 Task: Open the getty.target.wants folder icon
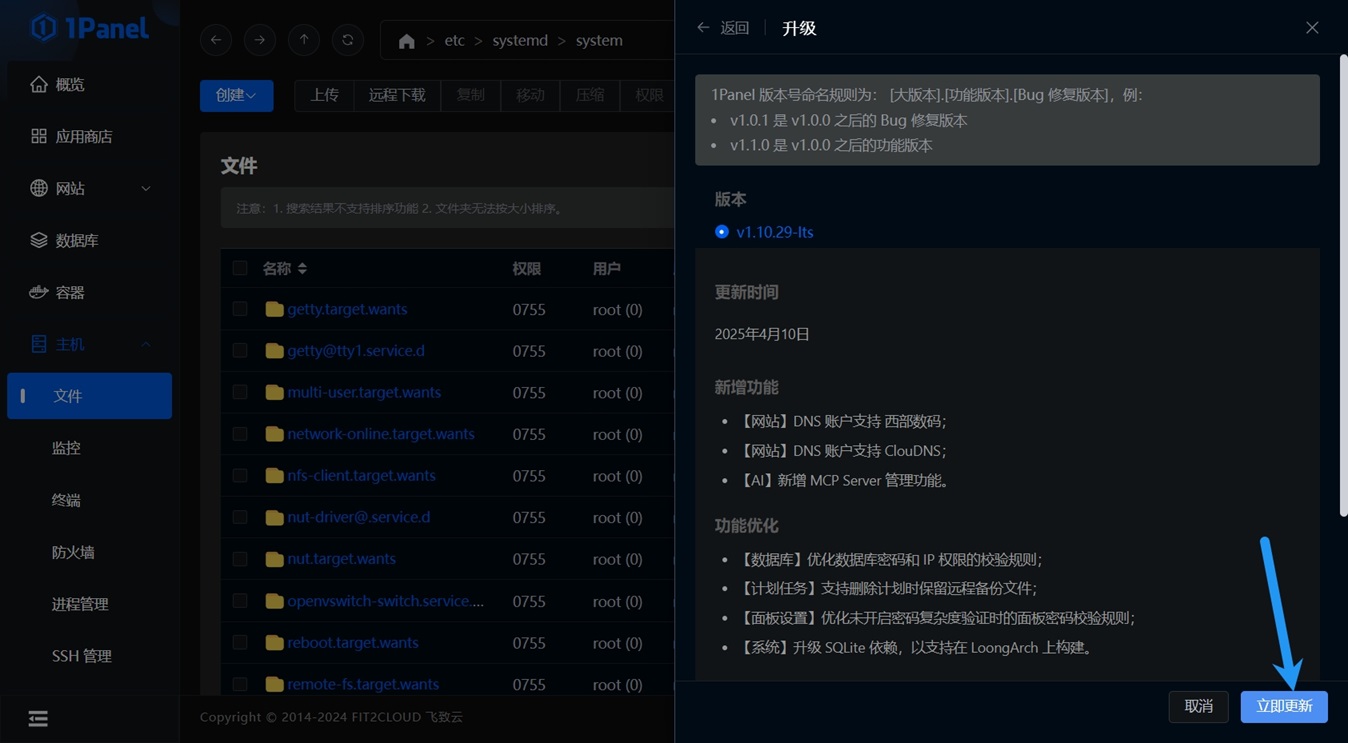274,309
